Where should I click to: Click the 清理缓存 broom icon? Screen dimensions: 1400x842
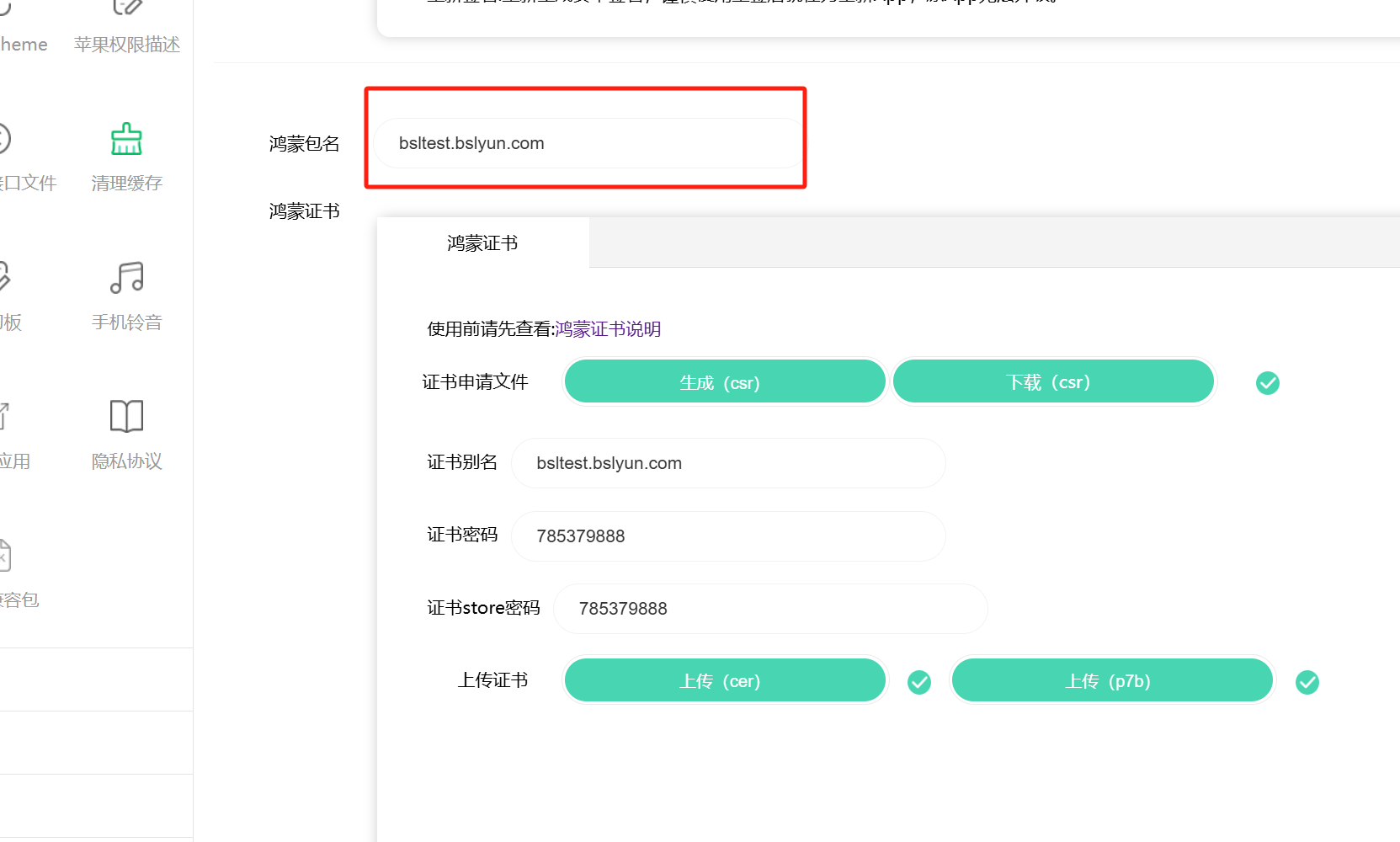pos(126,140)
